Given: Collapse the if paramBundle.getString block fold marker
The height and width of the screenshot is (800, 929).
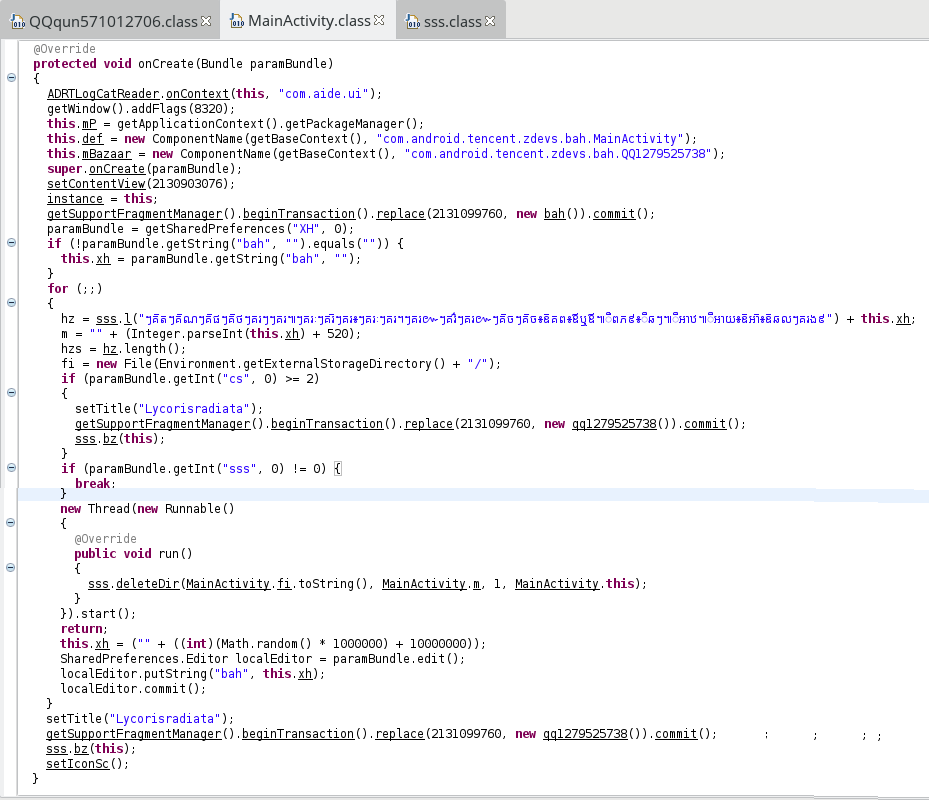Looking at the screenshot, I should tap(11, 242).
